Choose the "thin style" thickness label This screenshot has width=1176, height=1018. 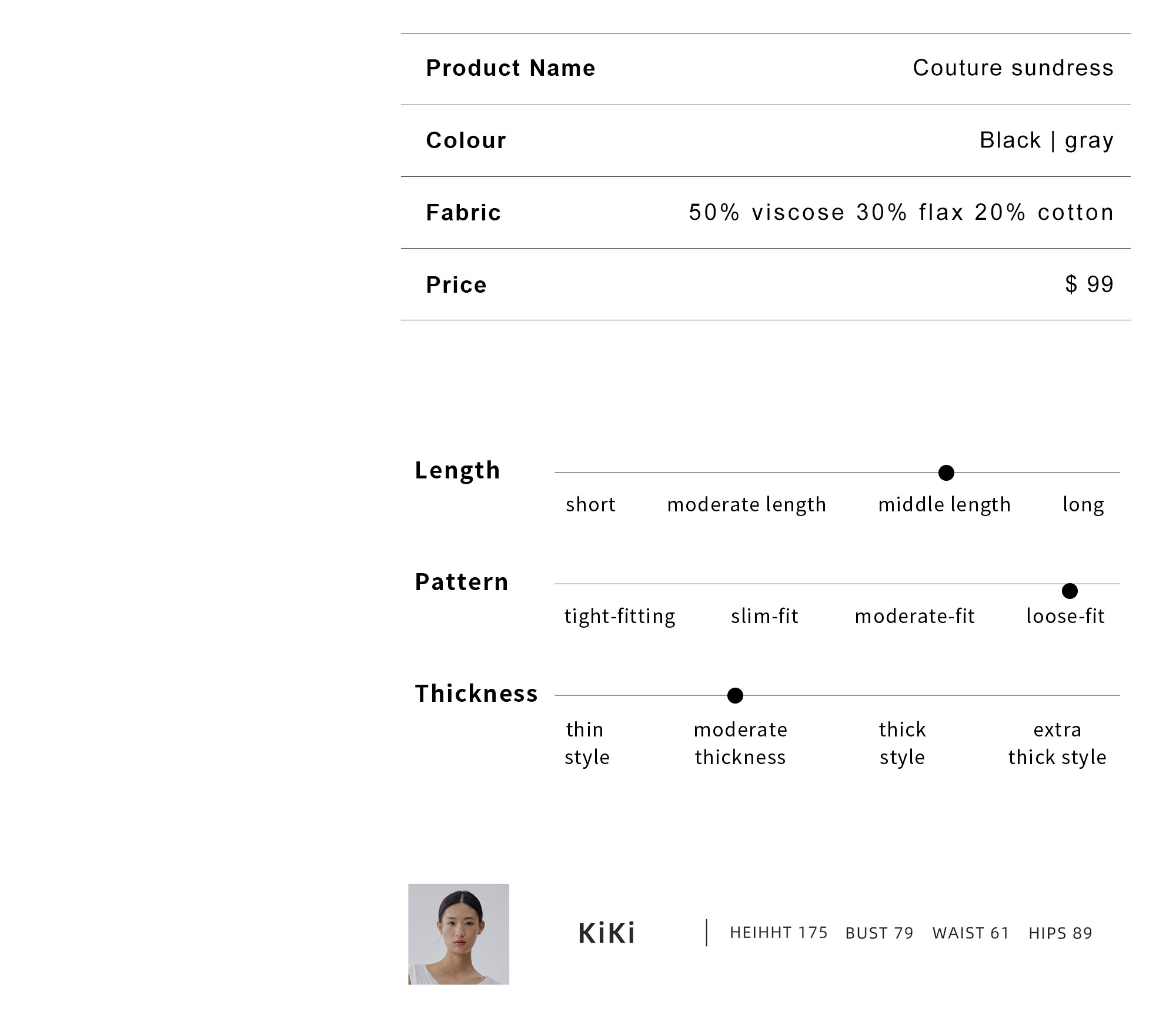pyautogui.click(x=587, y=743)
